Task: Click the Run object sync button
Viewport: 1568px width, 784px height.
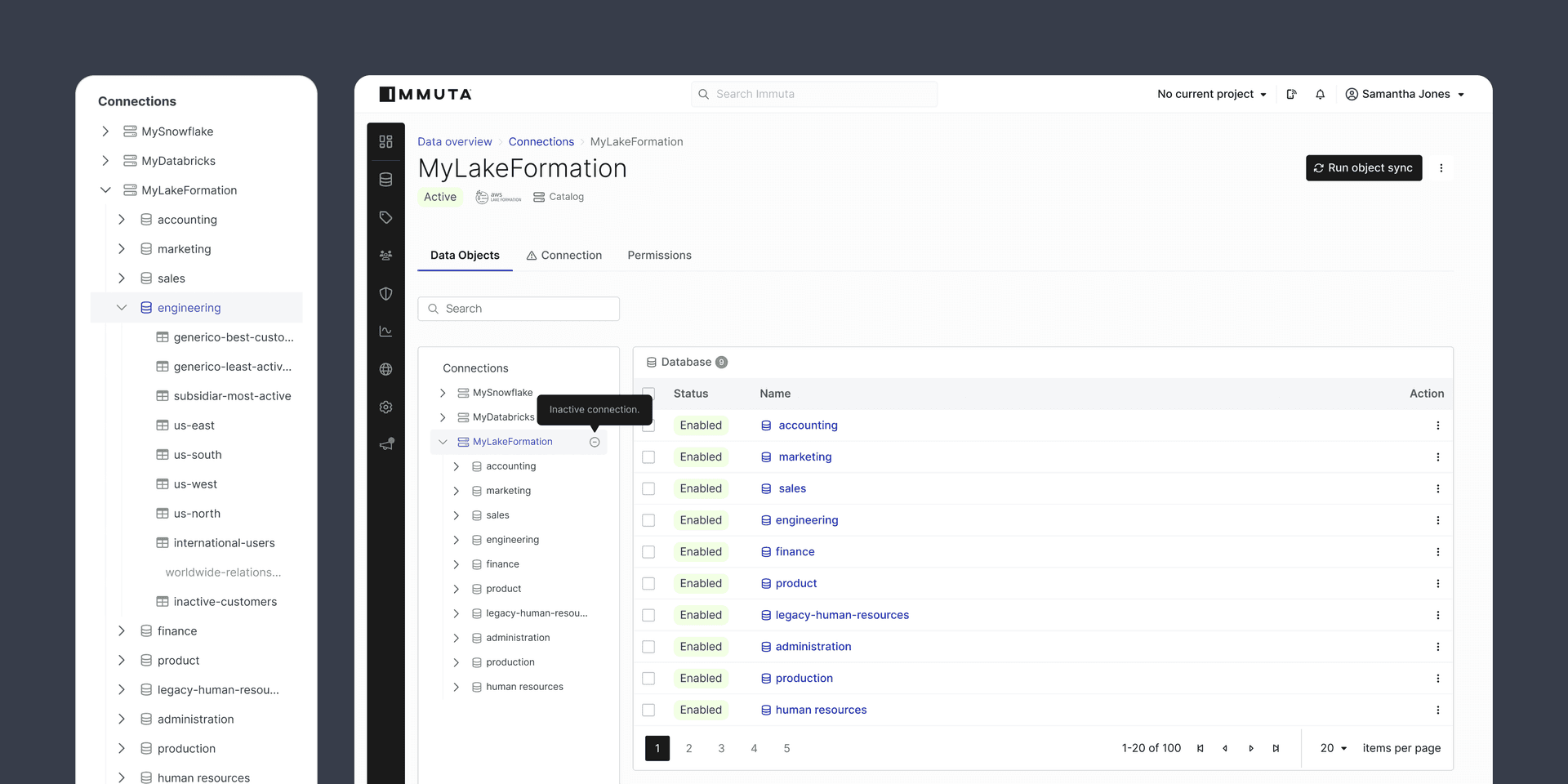Action: [1364, 168]
